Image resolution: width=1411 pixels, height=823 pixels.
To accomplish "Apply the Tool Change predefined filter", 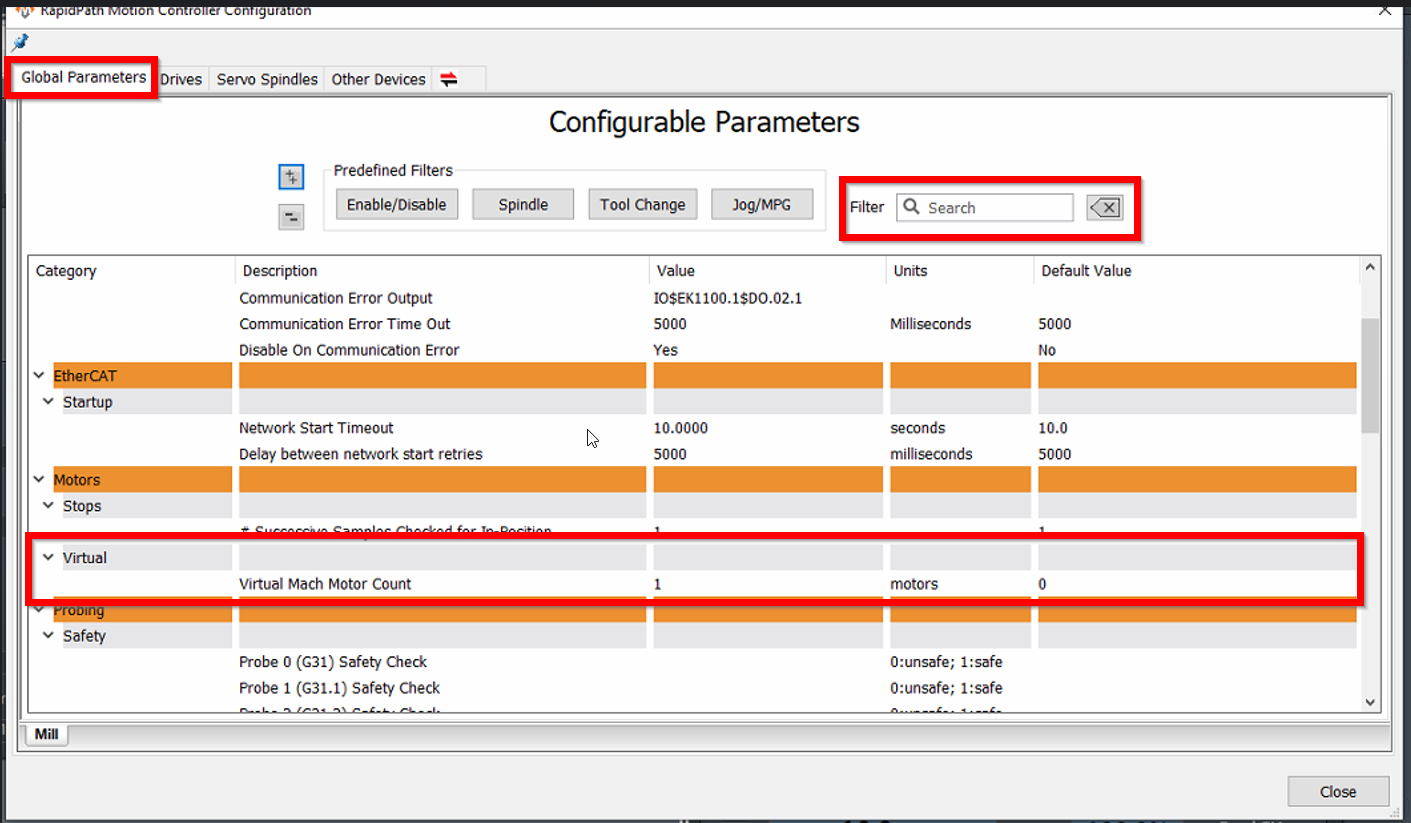I will [x=642, y=205].
